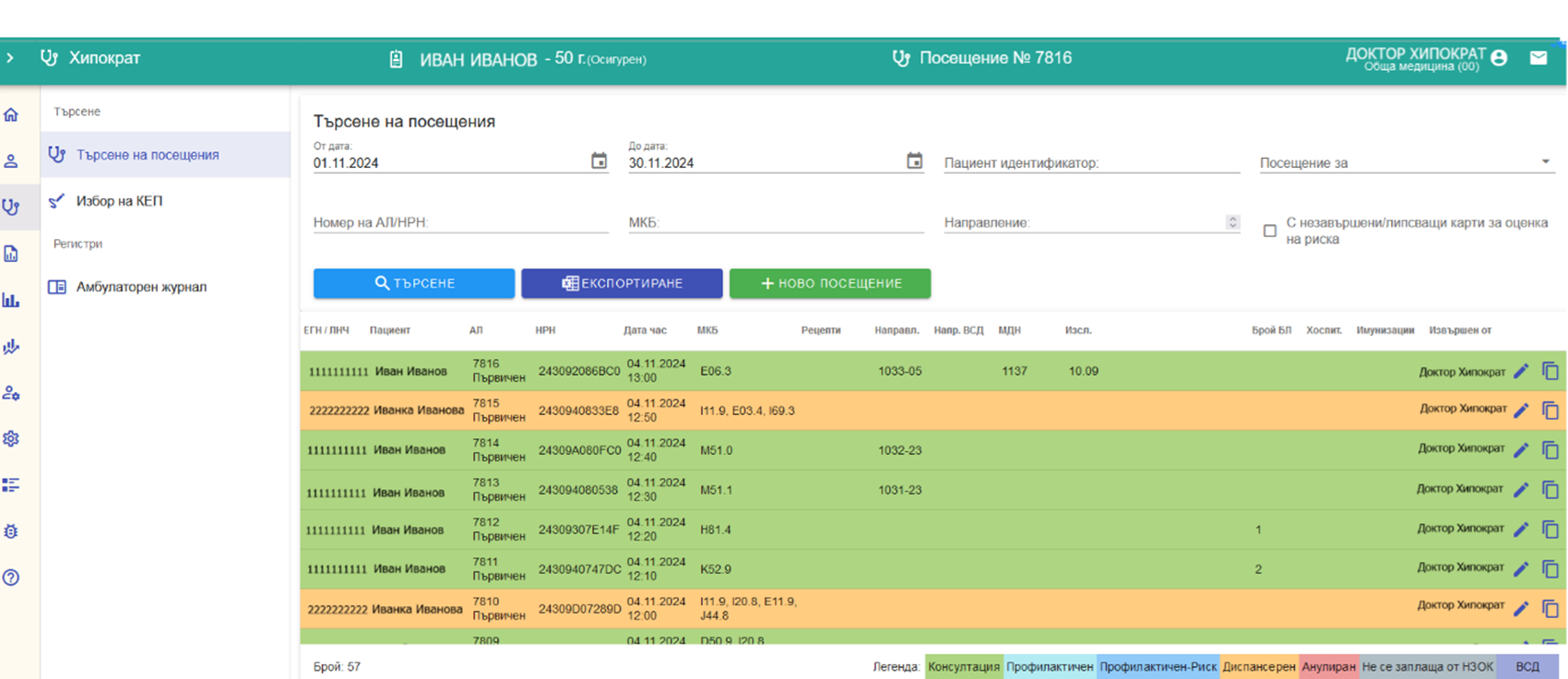
Task: Click referral cell 1032-23
Action: click(899, 450)
